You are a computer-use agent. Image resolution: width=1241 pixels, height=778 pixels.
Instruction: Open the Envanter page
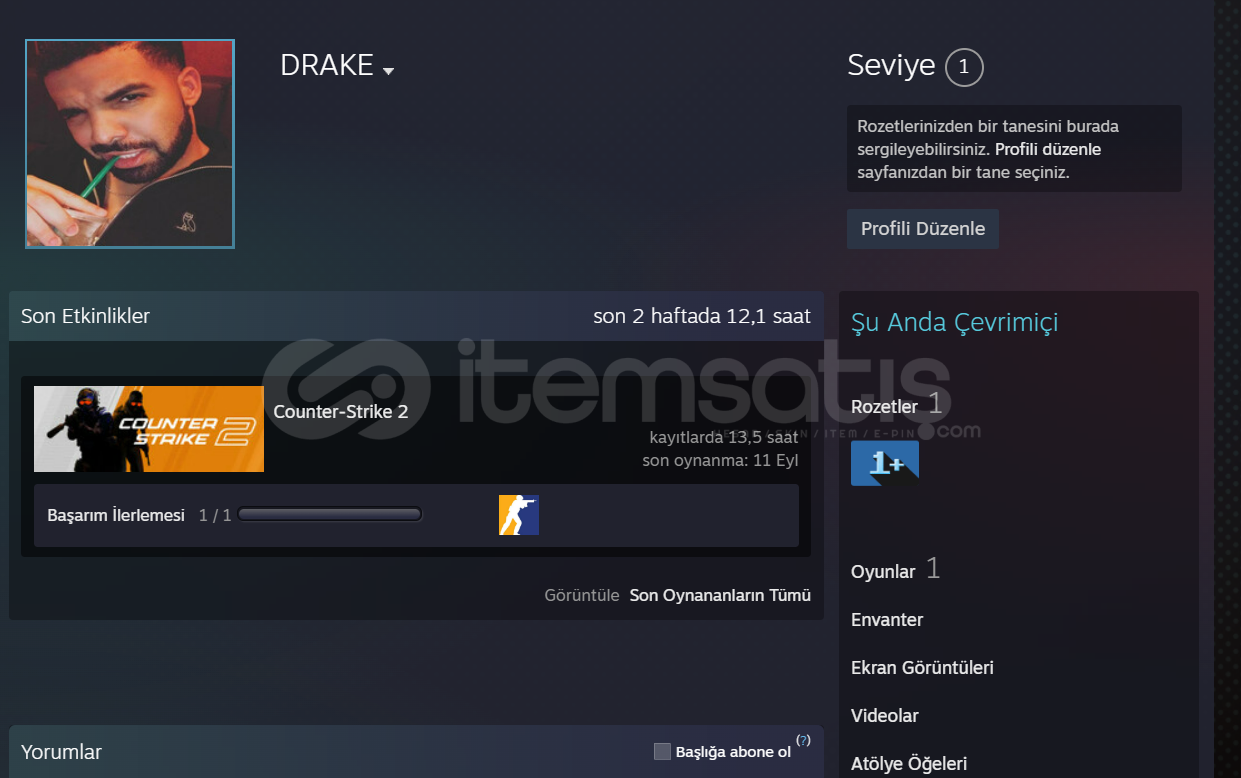(x=887, y=620)
